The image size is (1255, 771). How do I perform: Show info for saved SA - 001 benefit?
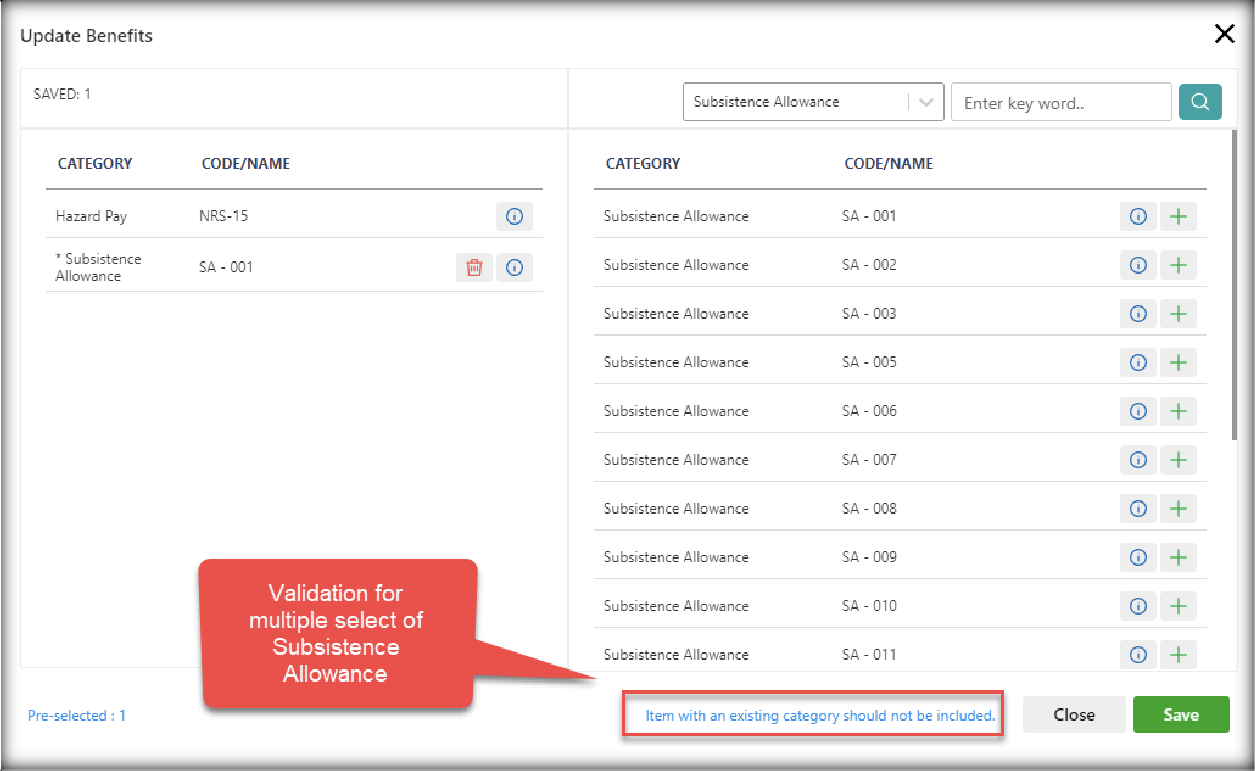pos(514,267)
